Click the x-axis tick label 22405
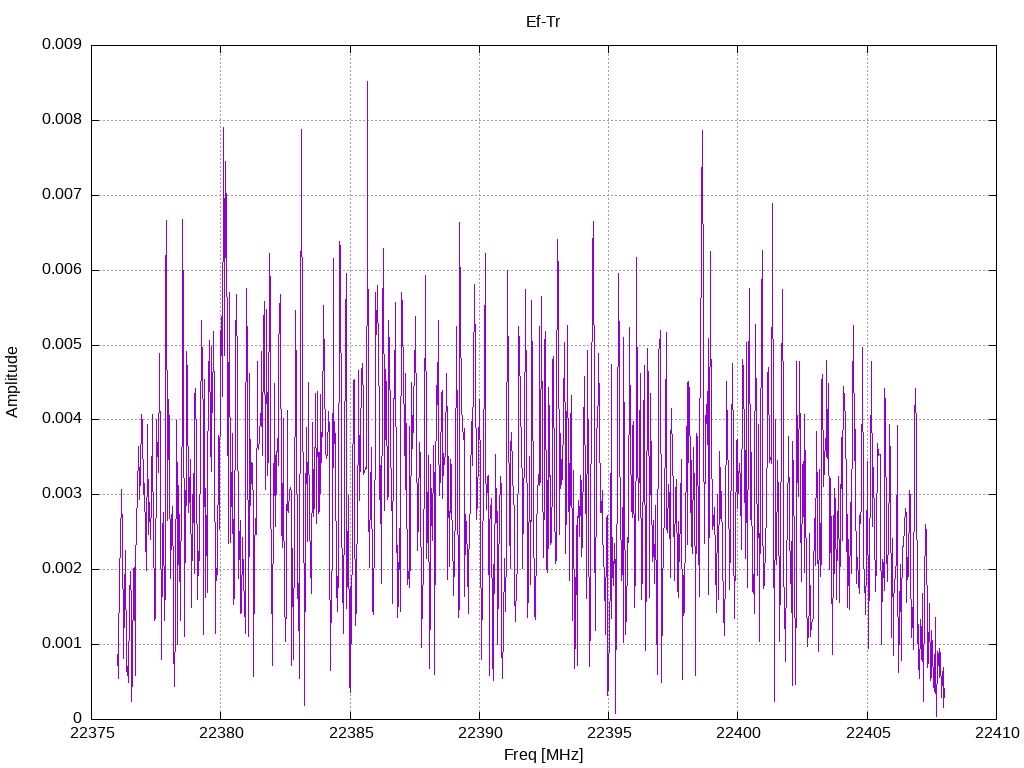This screenshot has height=768, width=1024. click(x=867, y=733)
